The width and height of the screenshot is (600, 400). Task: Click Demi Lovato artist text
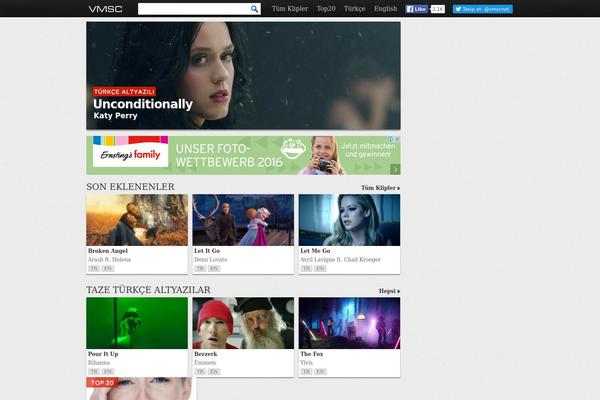click(210, 260)
